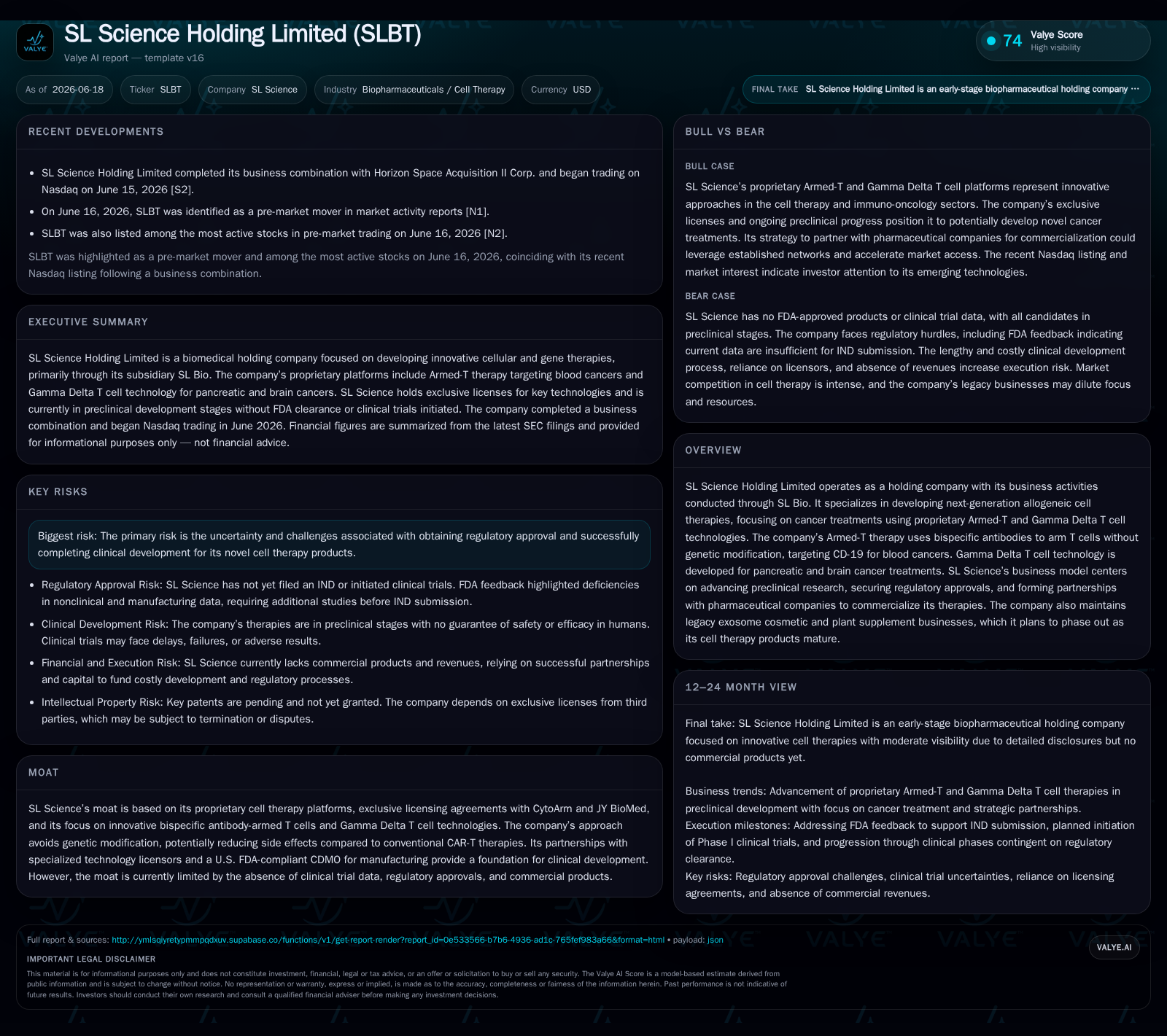Click the FINAL TAKE summary banner
This screenshot has height=1036, width=1167.
click(x=946, y=89)
